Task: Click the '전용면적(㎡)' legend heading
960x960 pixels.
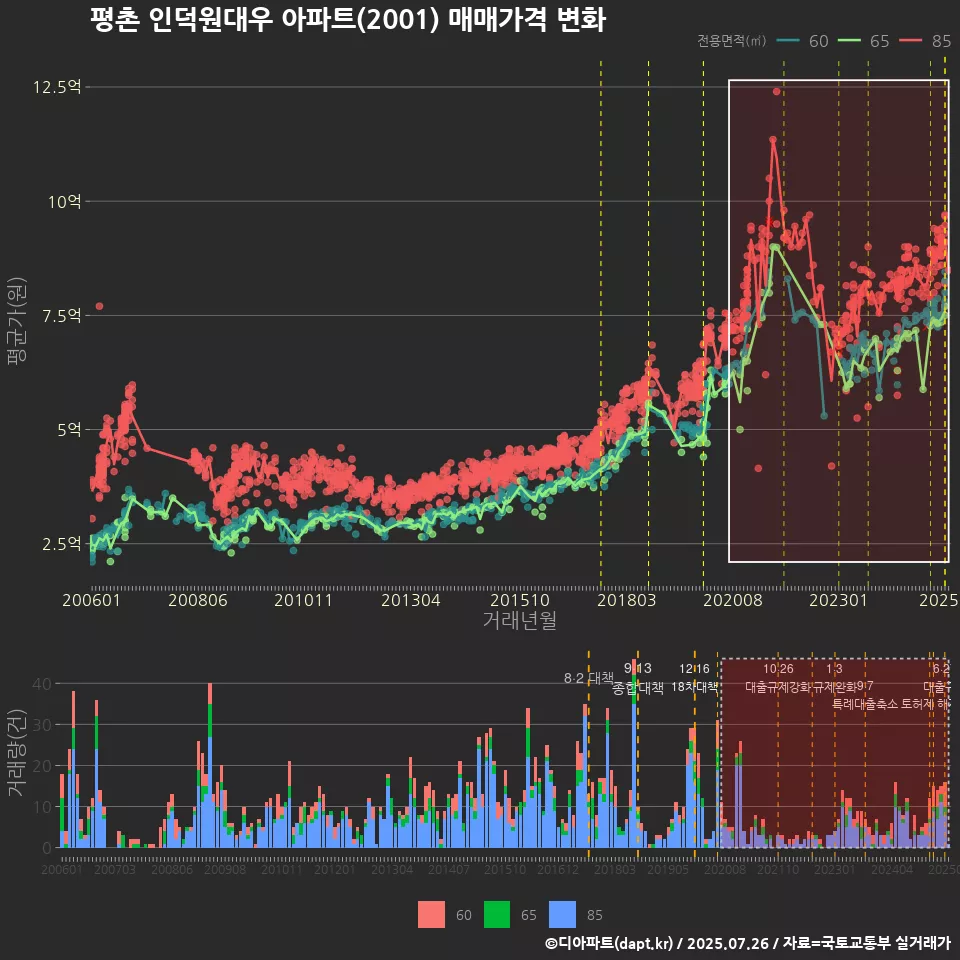Action: 732,41
